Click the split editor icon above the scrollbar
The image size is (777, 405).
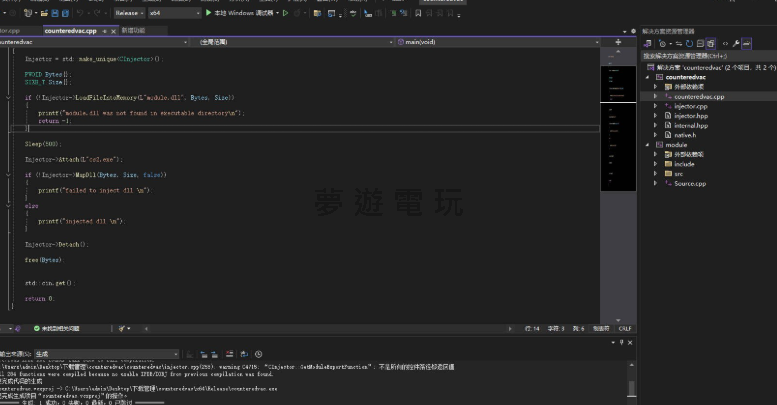(620, 42)
